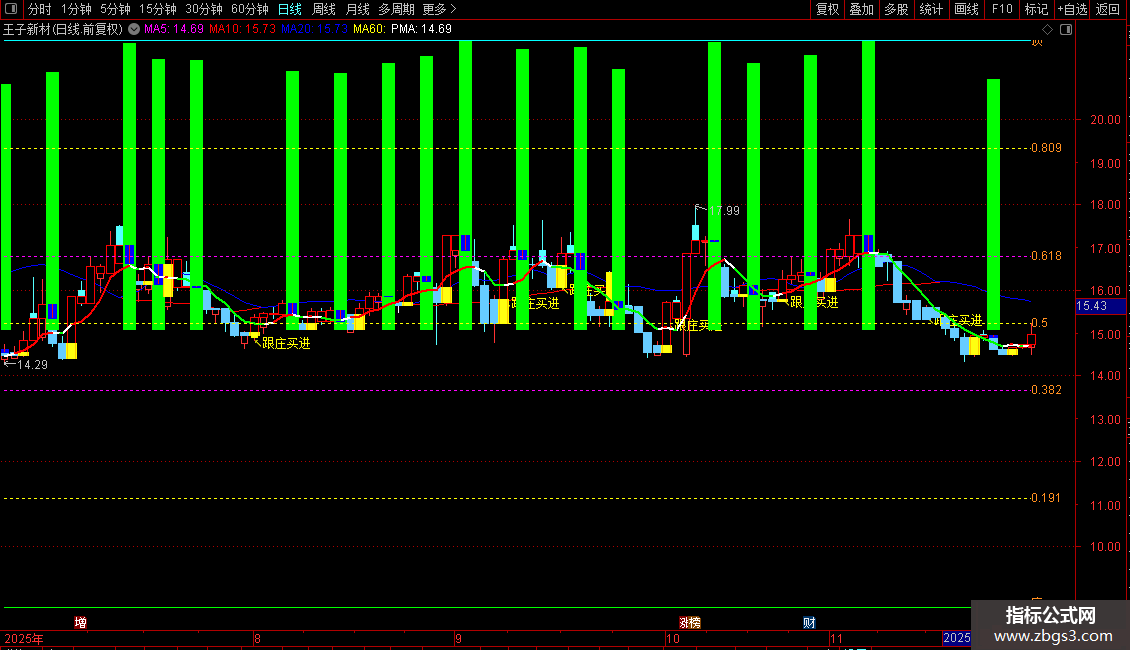The image size is (1130, 650).
Task: Open the F10 company info button
Action: click(1002, 9)
